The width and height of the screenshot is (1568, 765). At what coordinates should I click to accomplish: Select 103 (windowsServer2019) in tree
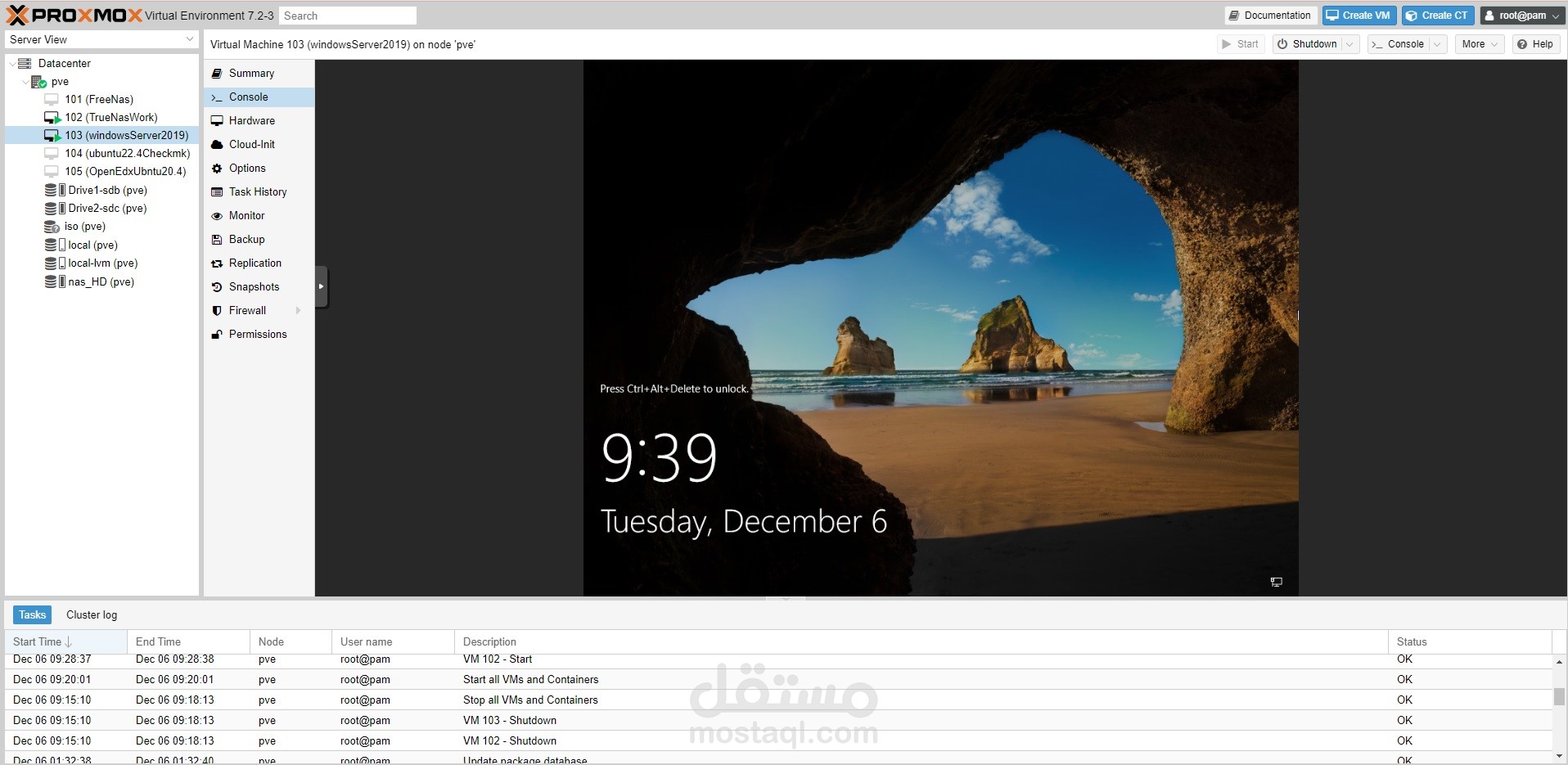pyautogui.click(x=102, y=136)
